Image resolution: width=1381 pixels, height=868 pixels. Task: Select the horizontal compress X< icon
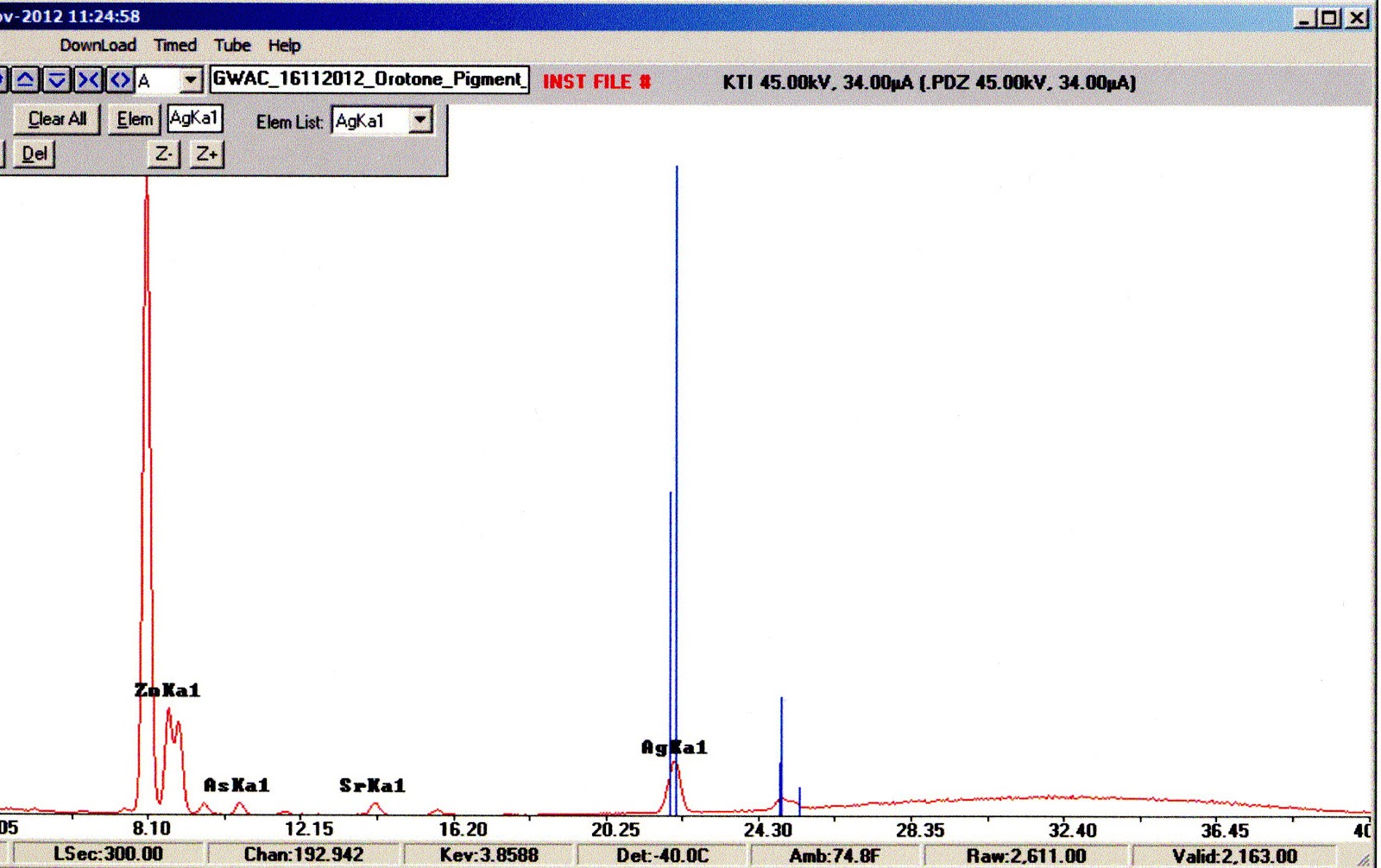coord(85,79)
